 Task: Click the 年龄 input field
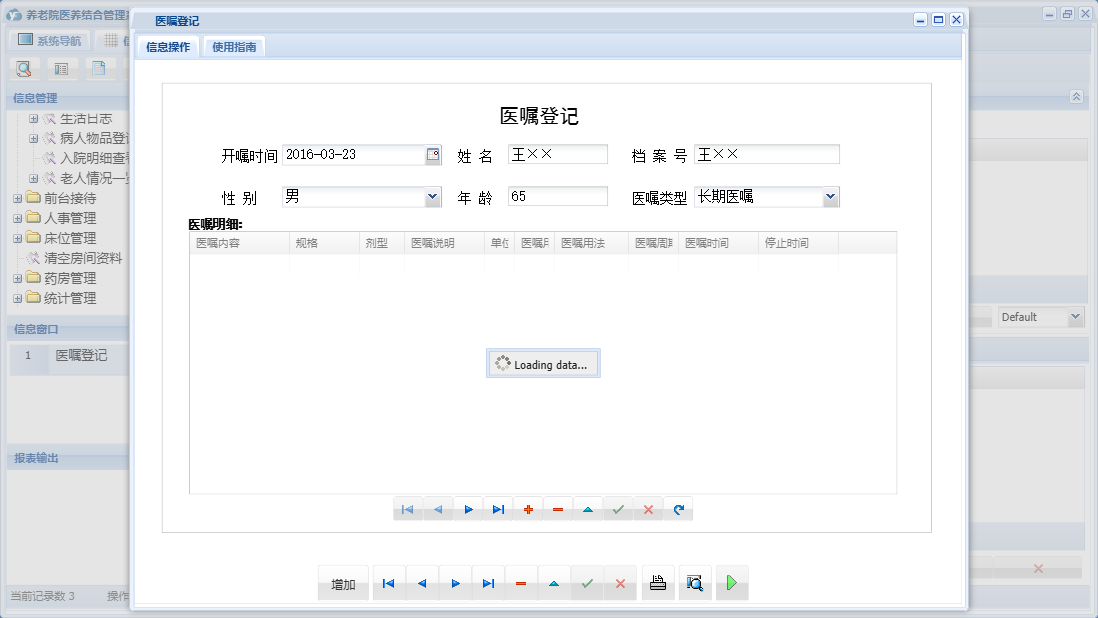[x=557, y=197]
